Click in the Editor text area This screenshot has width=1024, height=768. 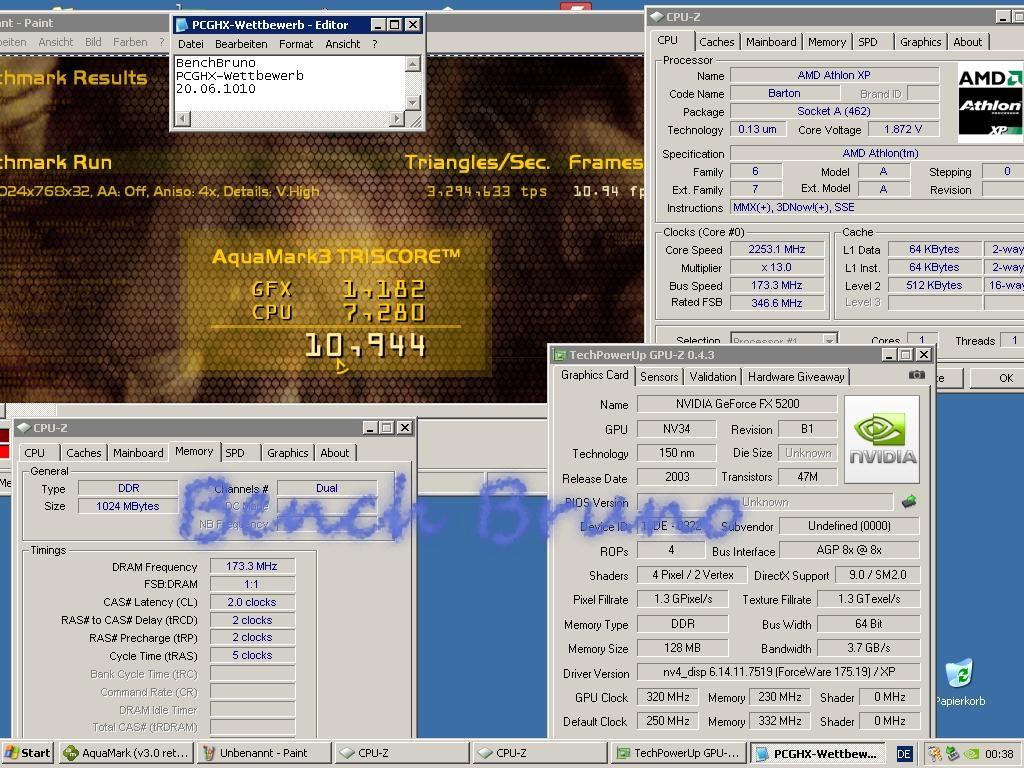point(290,83)
